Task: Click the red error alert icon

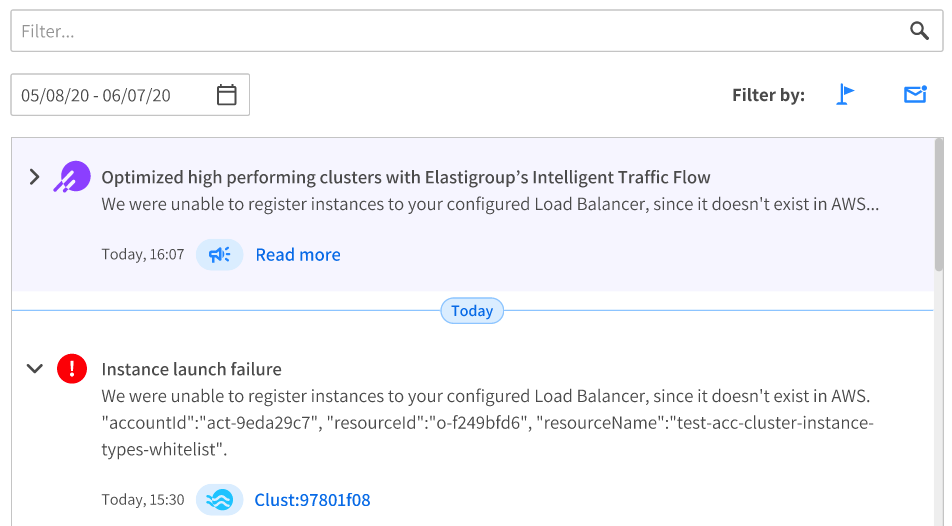Action: [72, 369]
